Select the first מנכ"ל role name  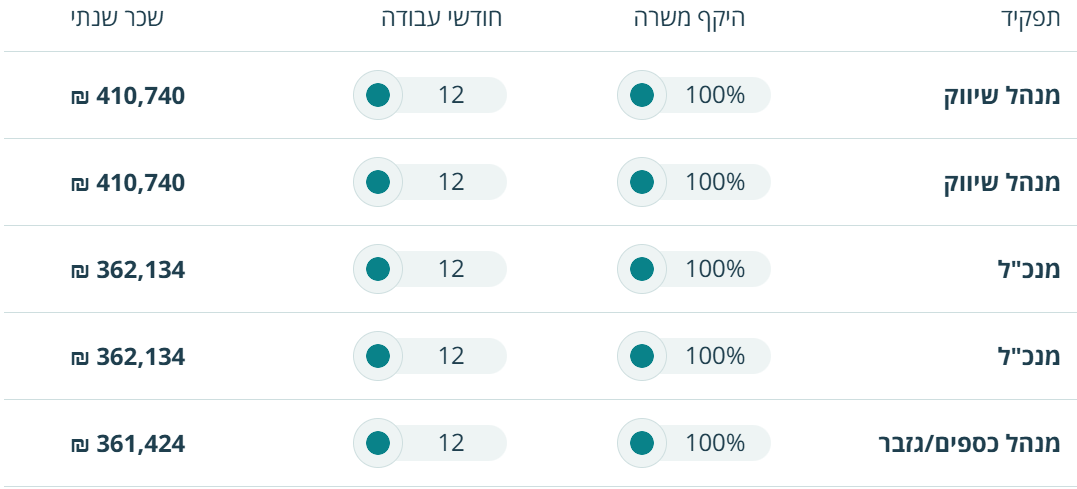point(1028,270)
